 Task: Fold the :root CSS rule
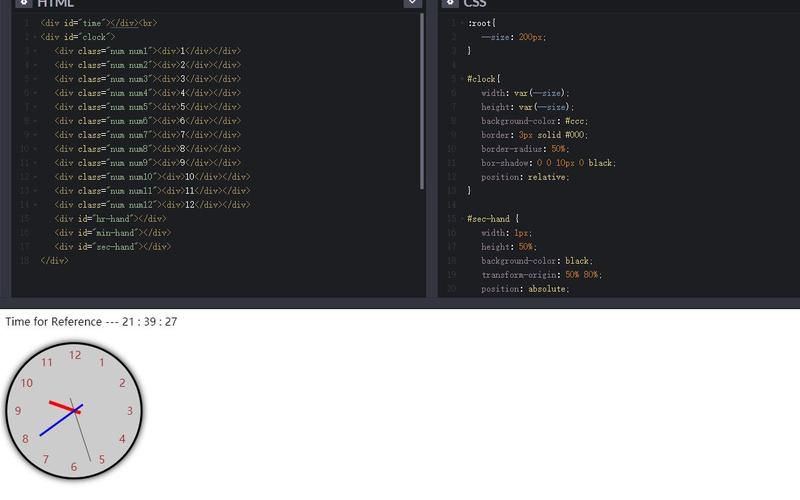(x=461, y=23)
